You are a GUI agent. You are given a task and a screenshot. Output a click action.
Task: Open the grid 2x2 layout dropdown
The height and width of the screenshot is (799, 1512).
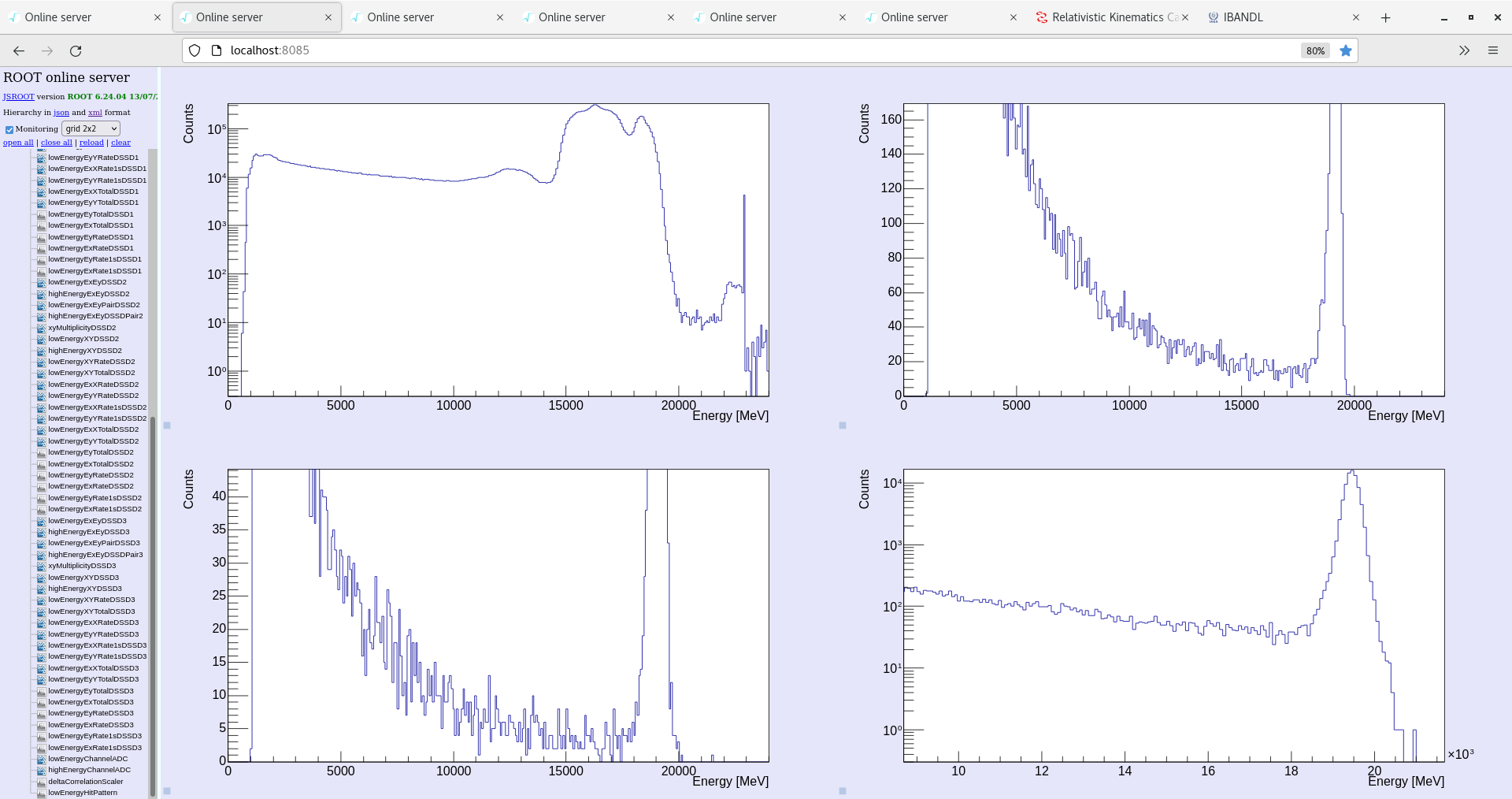click(91, 128)
